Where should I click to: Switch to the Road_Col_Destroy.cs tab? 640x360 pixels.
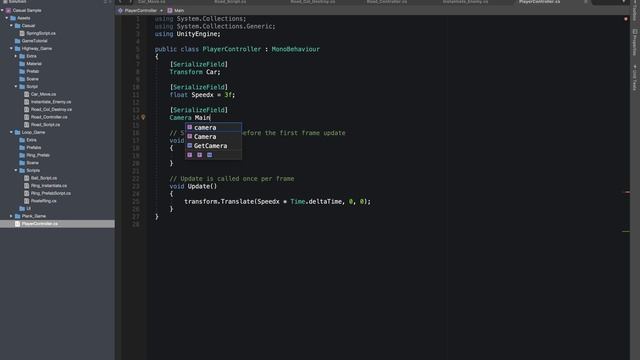313,2
